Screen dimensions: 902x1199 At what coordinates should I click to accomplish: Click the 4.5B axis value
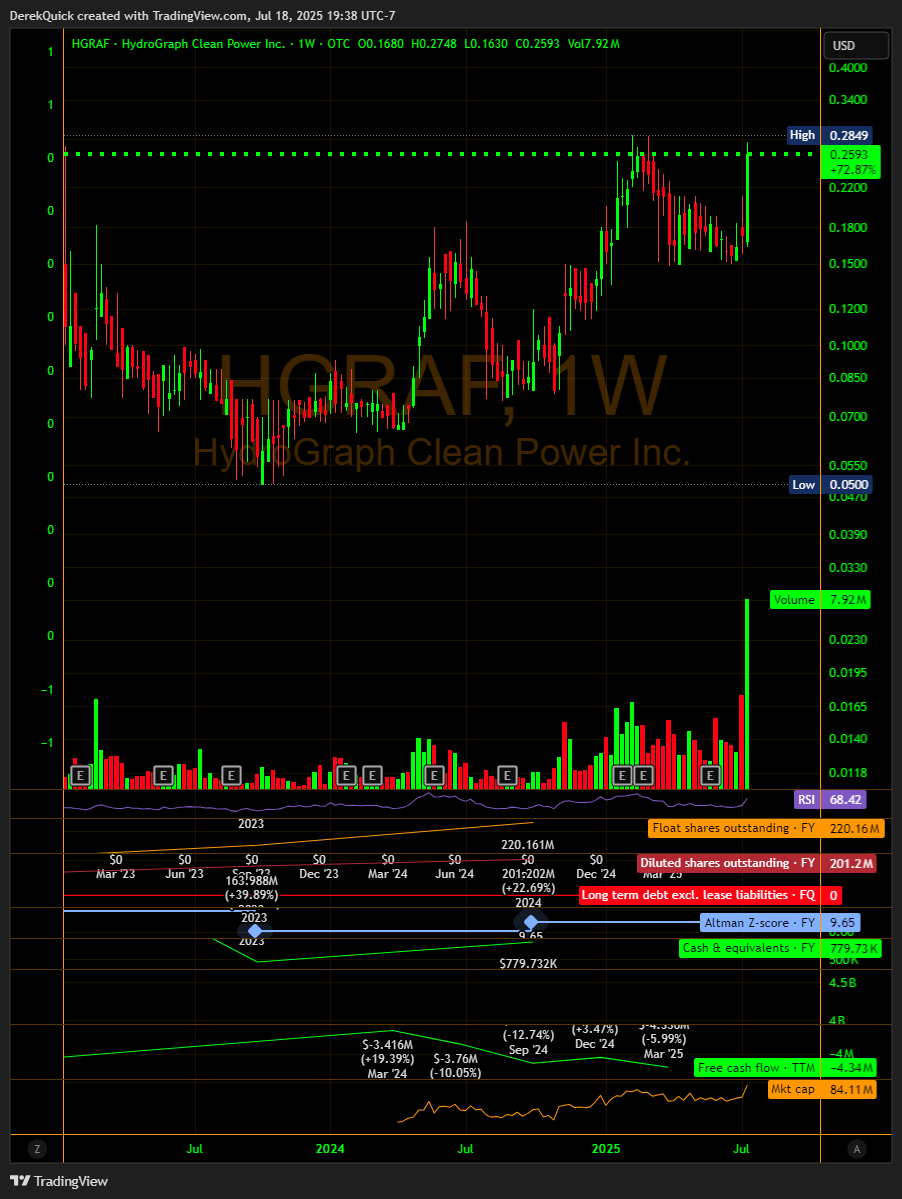coord(842,983)
